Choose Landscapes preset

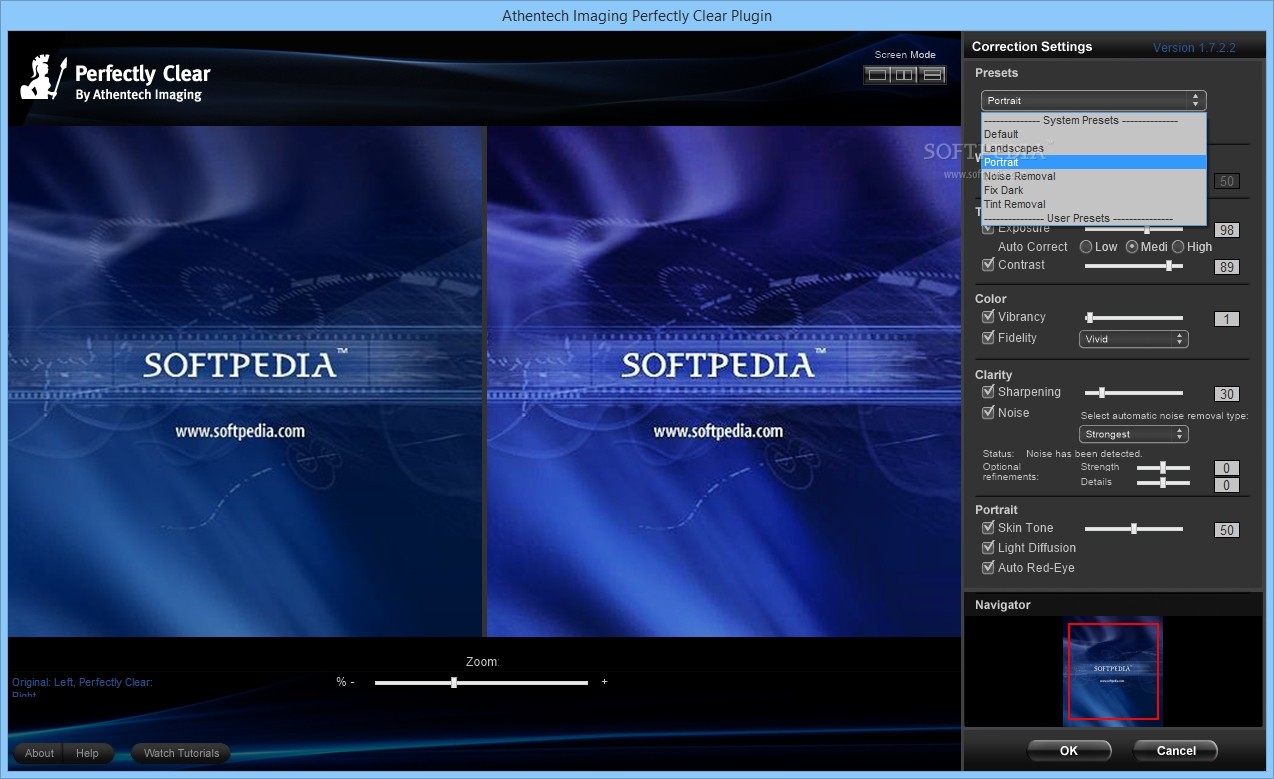pos(1094,148)
